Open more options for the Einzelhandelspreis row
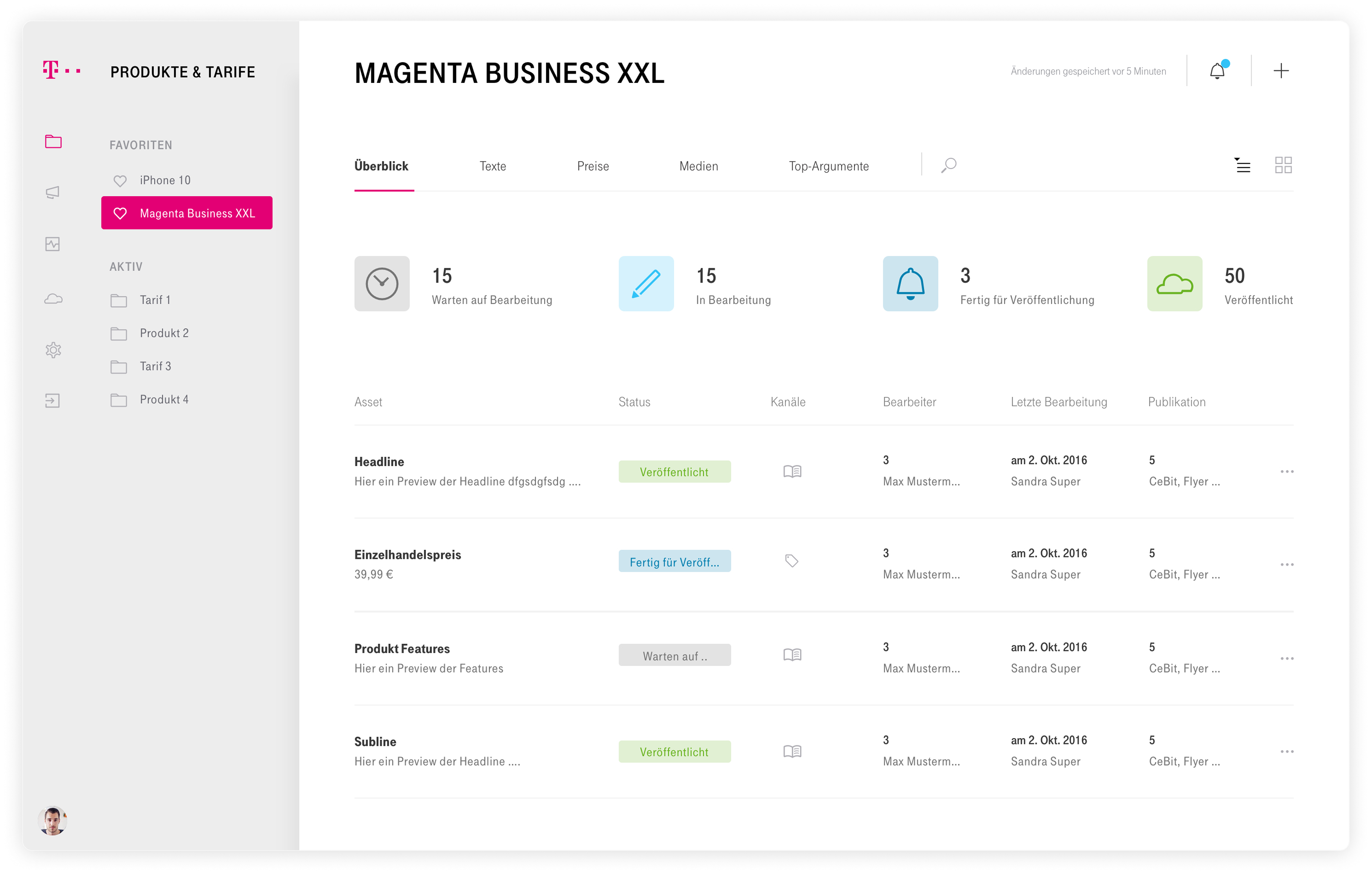 tap(1287, 564)
